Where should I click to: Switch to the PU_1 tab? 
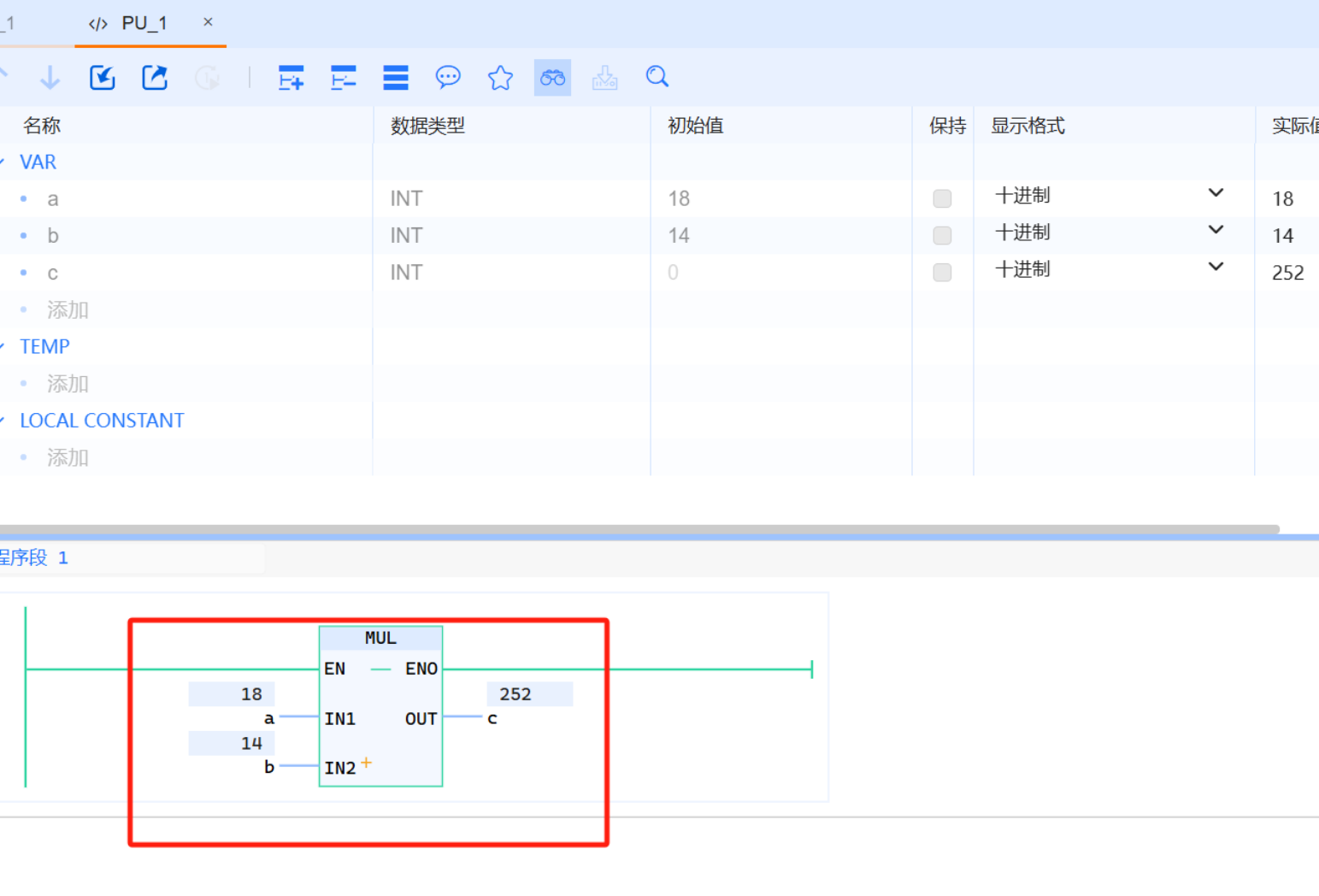pos(144,23)
